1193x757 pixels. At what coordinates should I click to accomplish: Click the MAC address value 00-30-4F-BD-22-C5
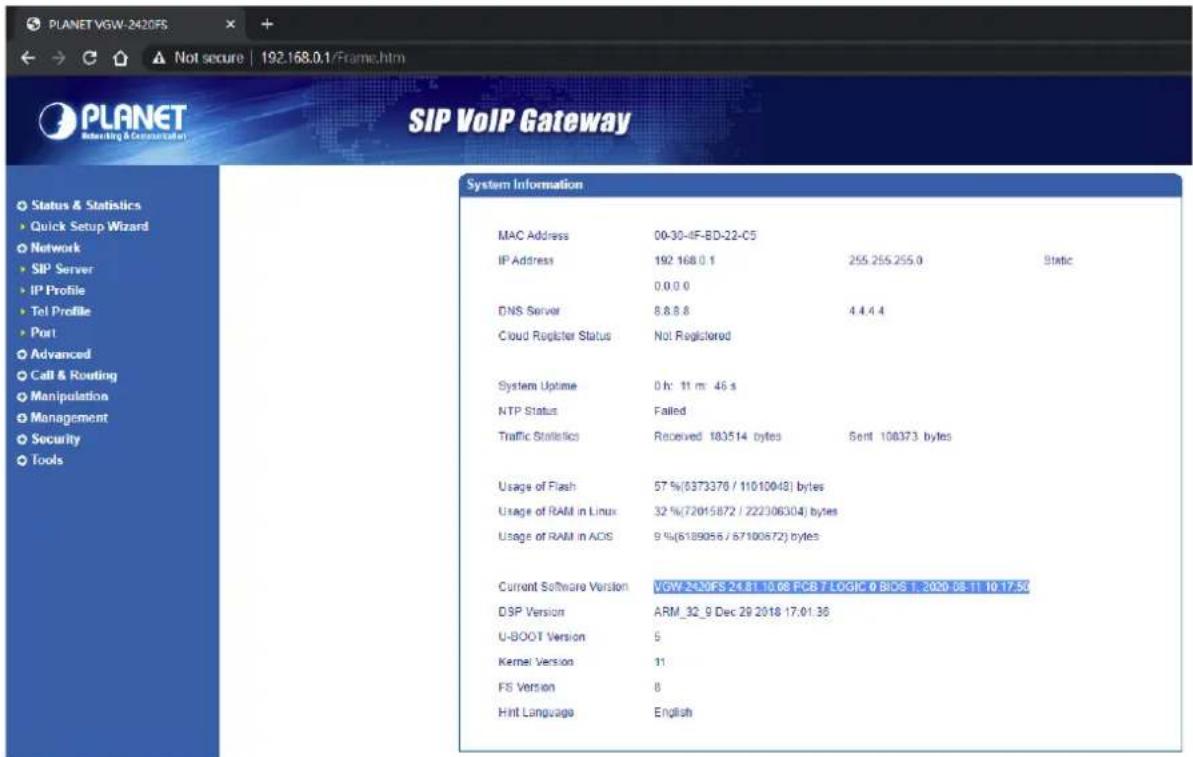705,236
